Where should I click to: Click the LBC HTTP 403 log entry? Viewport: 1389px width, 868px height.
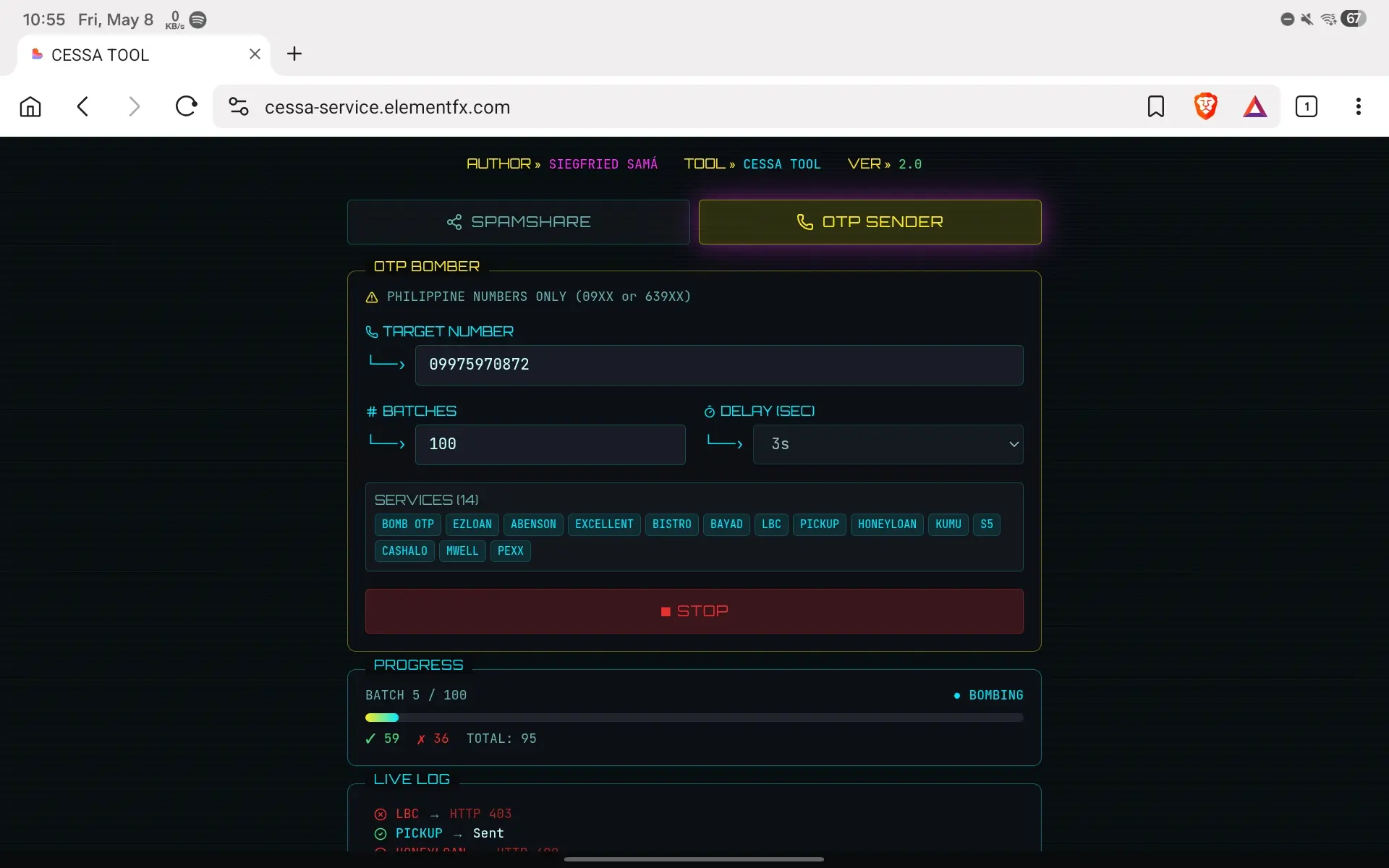443,814
